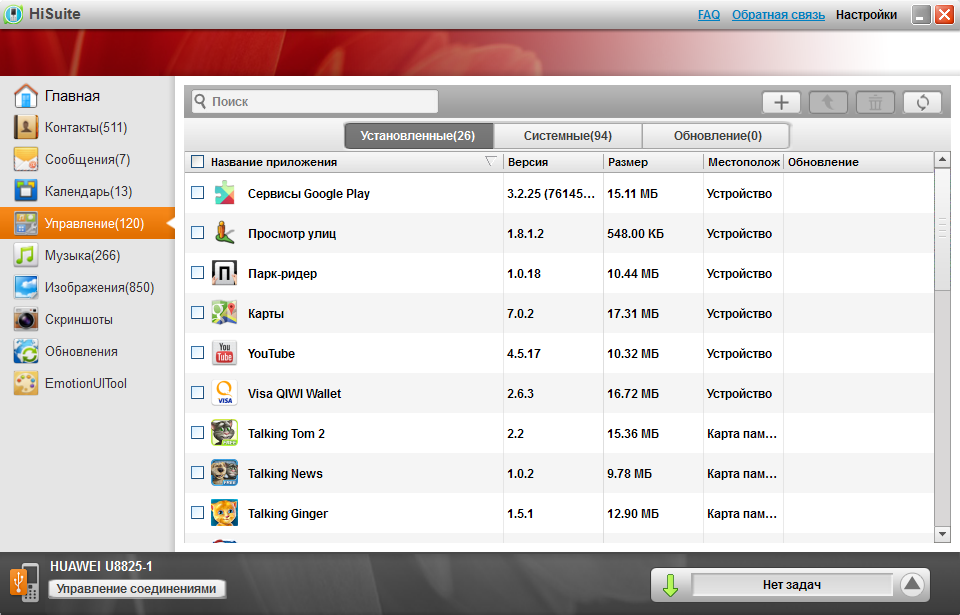The height and width of the screenshot is (615, 960).
Task: Click the Просмотр улиц app icon
Action: click(225, 233)
